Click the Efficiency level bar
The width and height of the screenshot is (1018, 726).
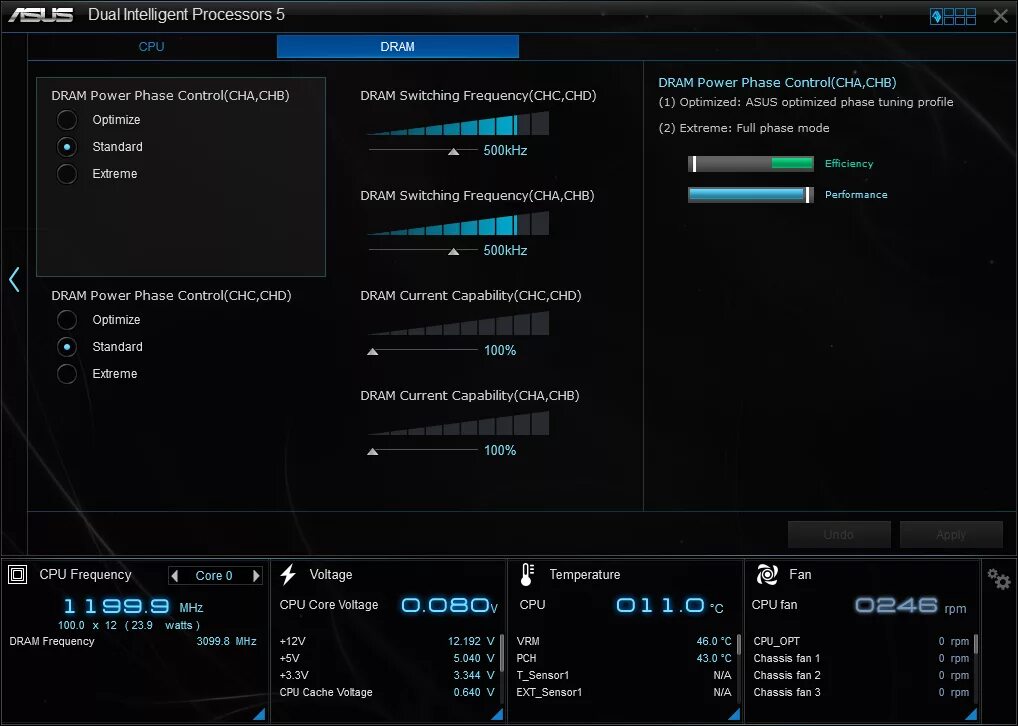tap(751, 164)
